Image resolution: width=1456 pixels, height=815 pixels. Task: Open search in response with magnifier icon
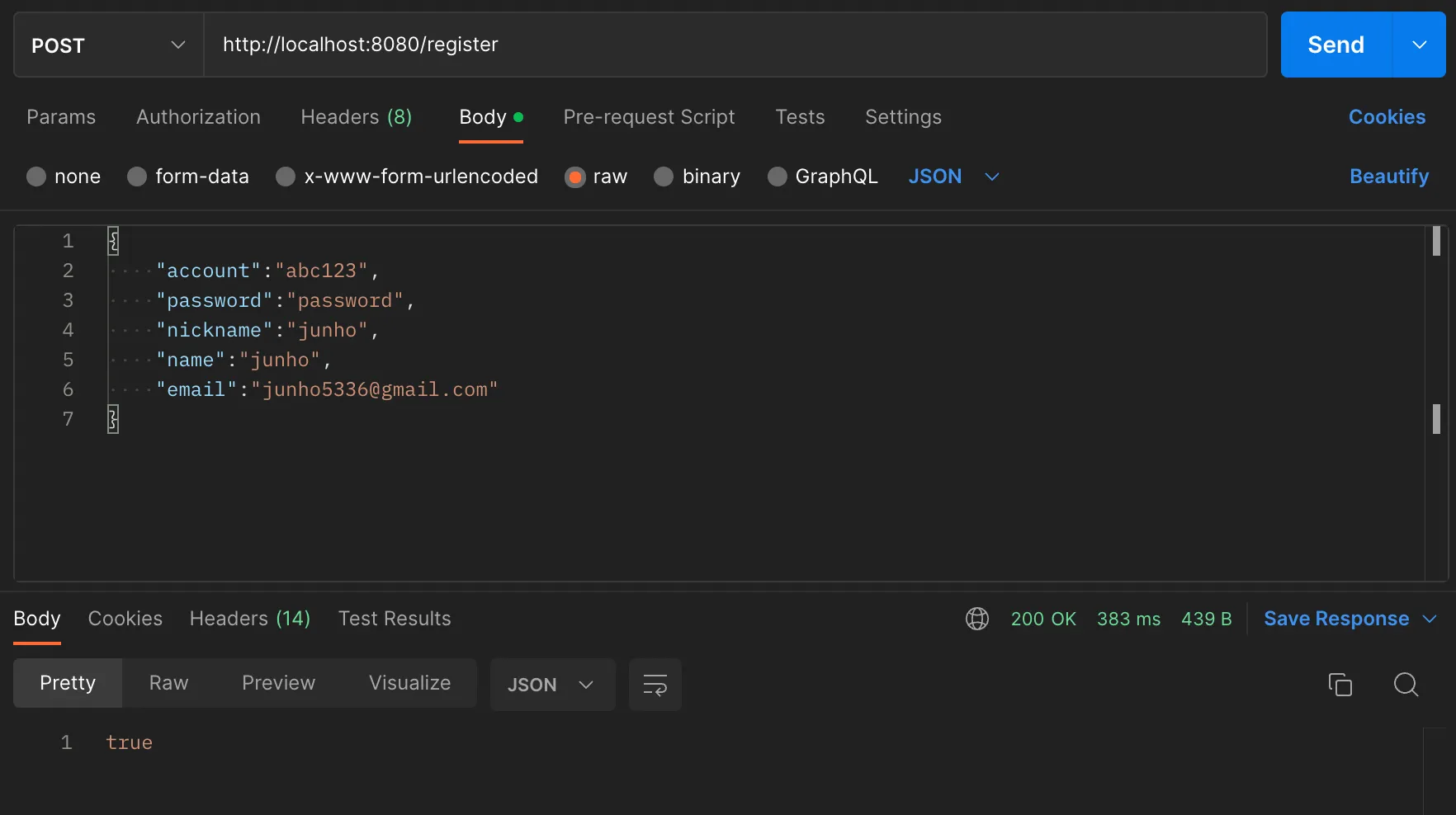coord(1406,685)
